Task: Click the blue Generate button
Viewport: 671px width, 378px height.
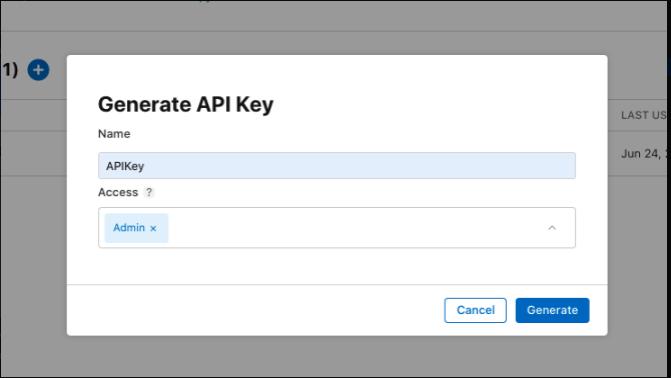Action: [552, 310]
